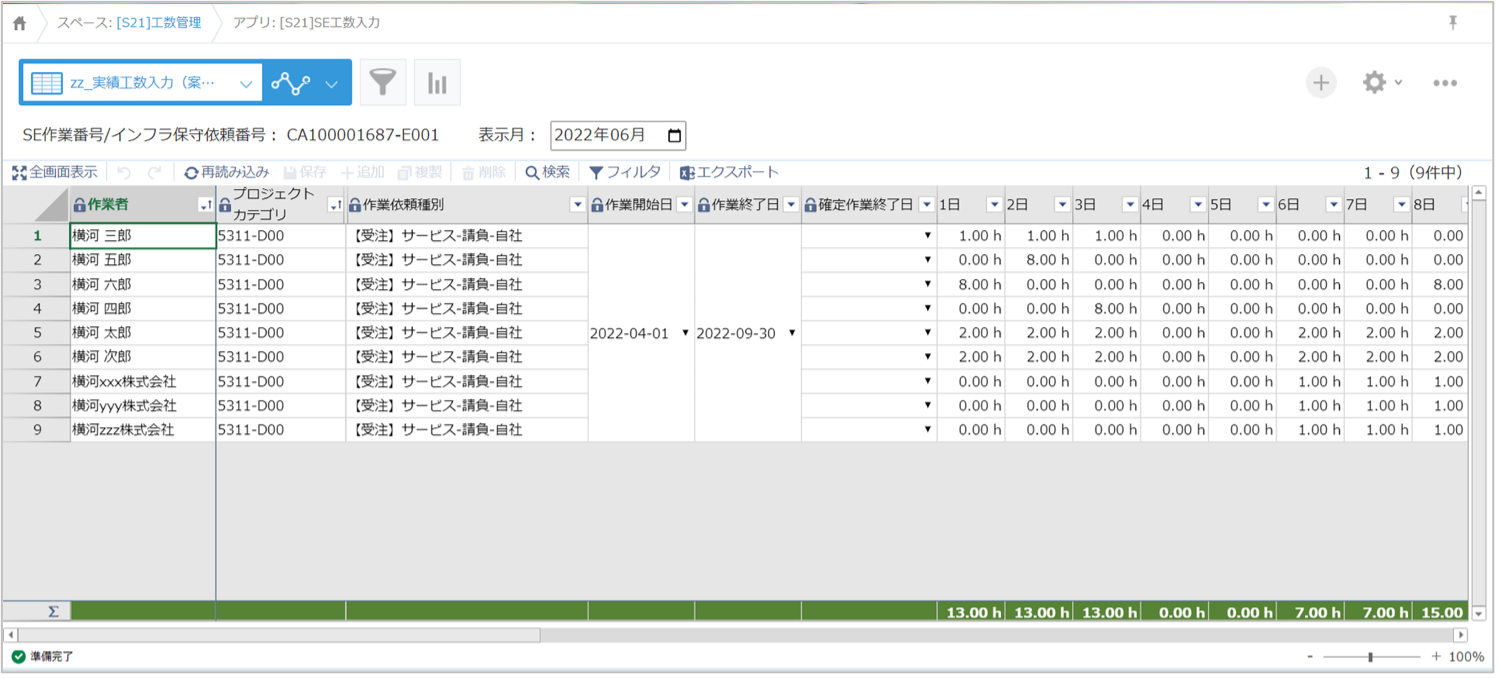Click the plus icon to add record
The image size is (1500, 678).
[x=1320, y=83]
